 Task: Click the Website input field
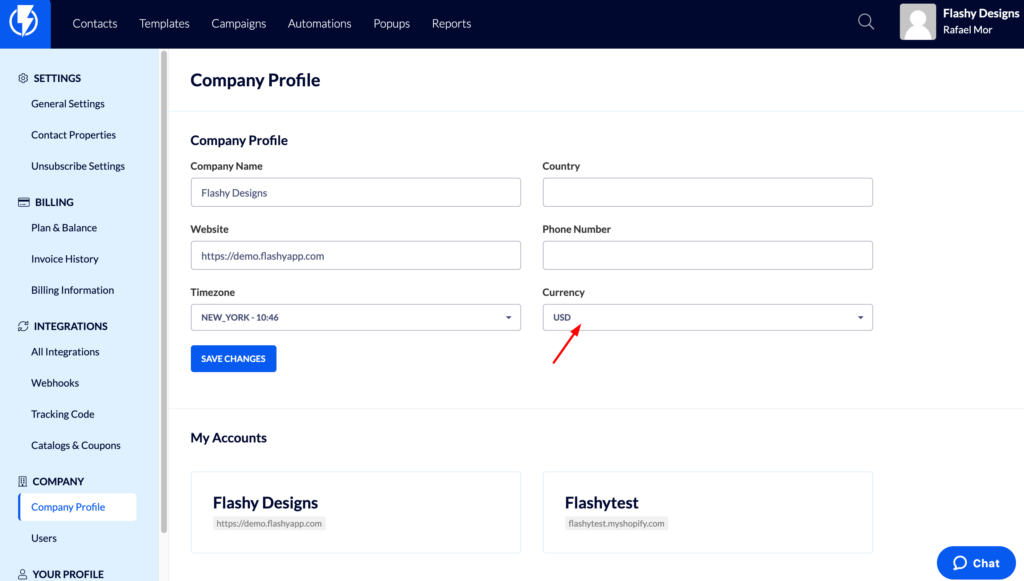(x=355, y=256)
